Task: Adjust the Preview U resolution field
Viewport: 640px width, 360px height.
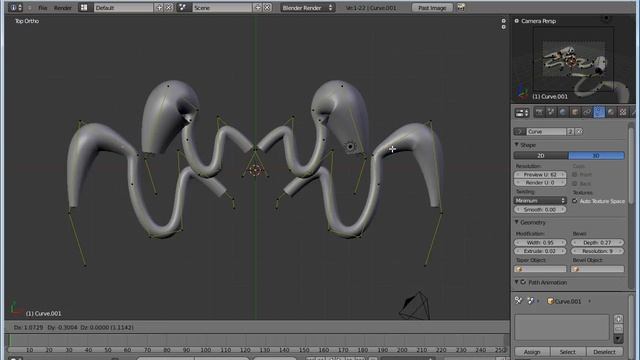Action: click(x=540, y=174)
